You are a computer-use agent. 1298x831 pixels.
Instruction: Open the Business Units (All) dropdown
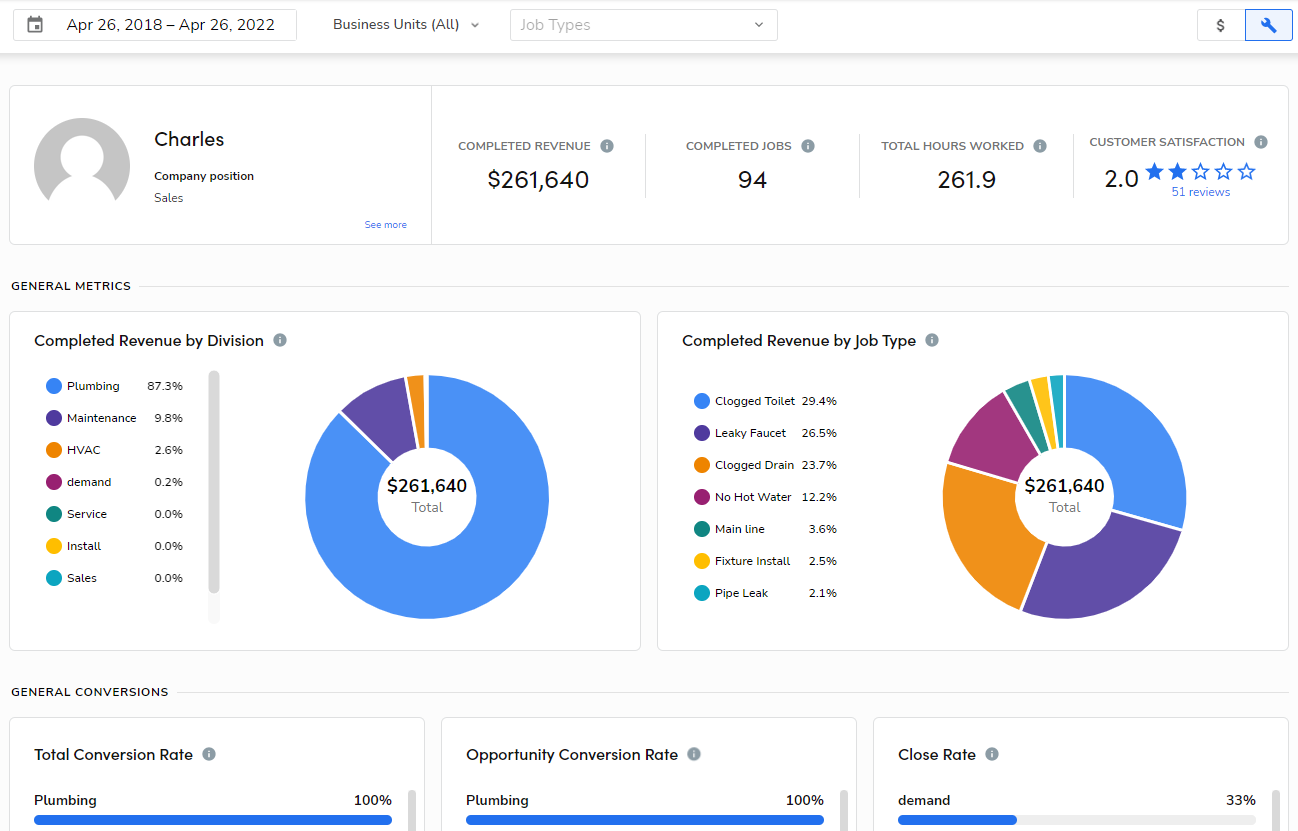(406, 24)
